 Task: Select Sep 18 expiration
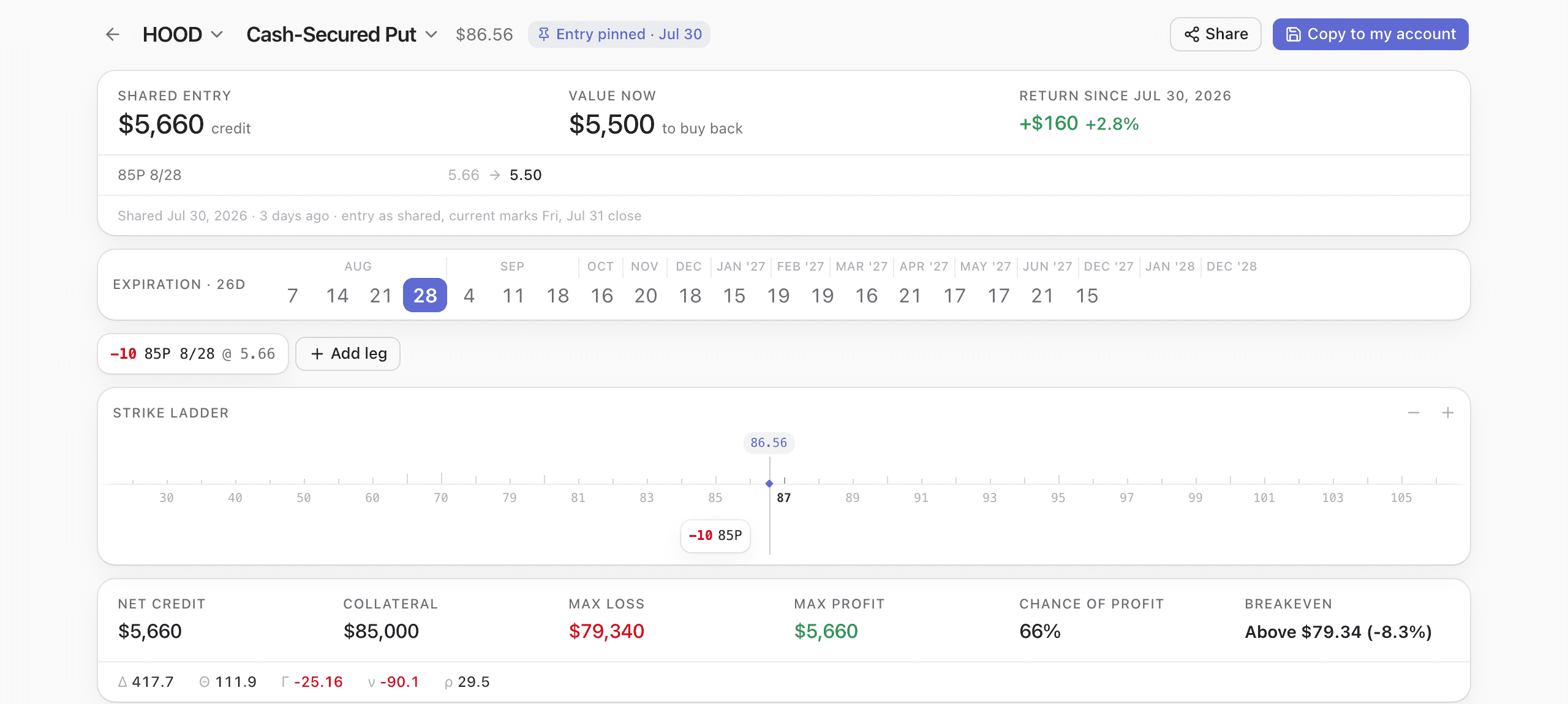pos(557,296)
